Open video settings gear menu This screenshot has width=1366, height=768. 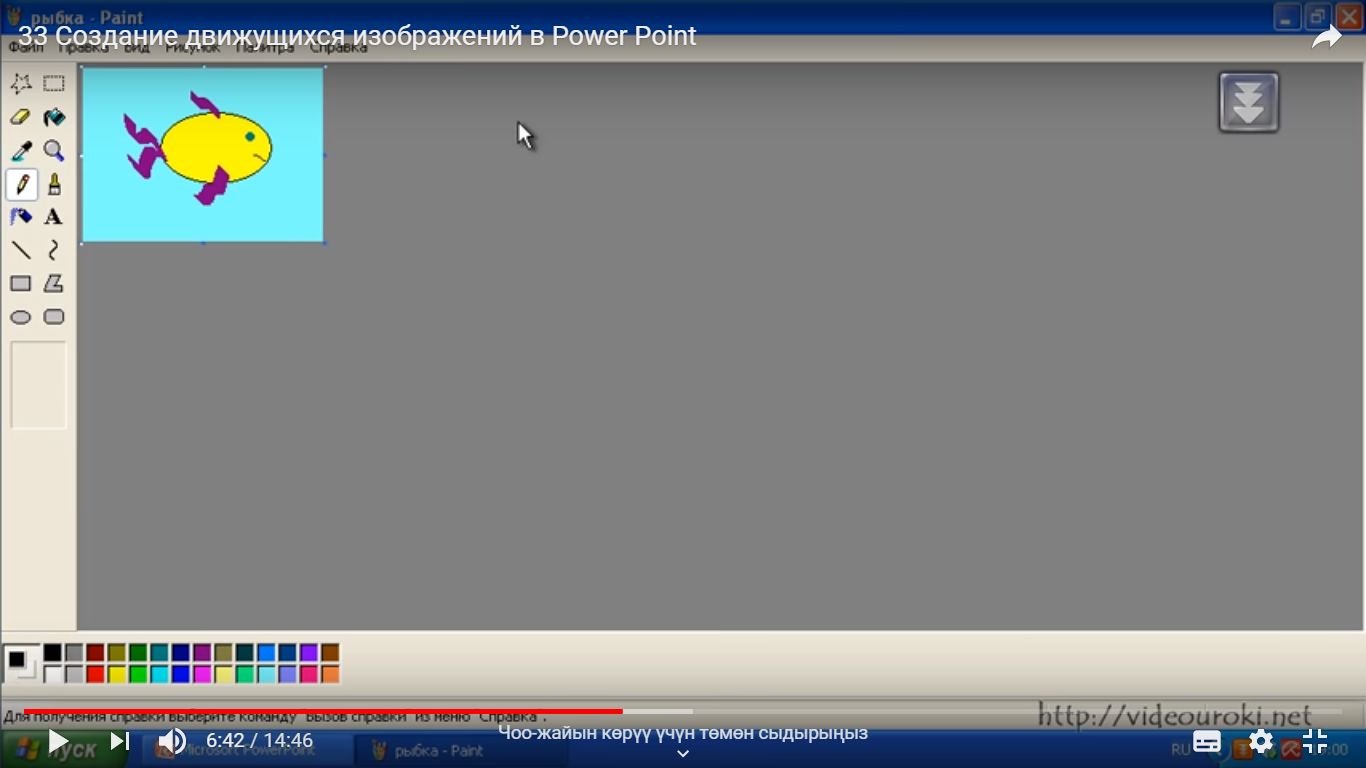click(1261, 741)
